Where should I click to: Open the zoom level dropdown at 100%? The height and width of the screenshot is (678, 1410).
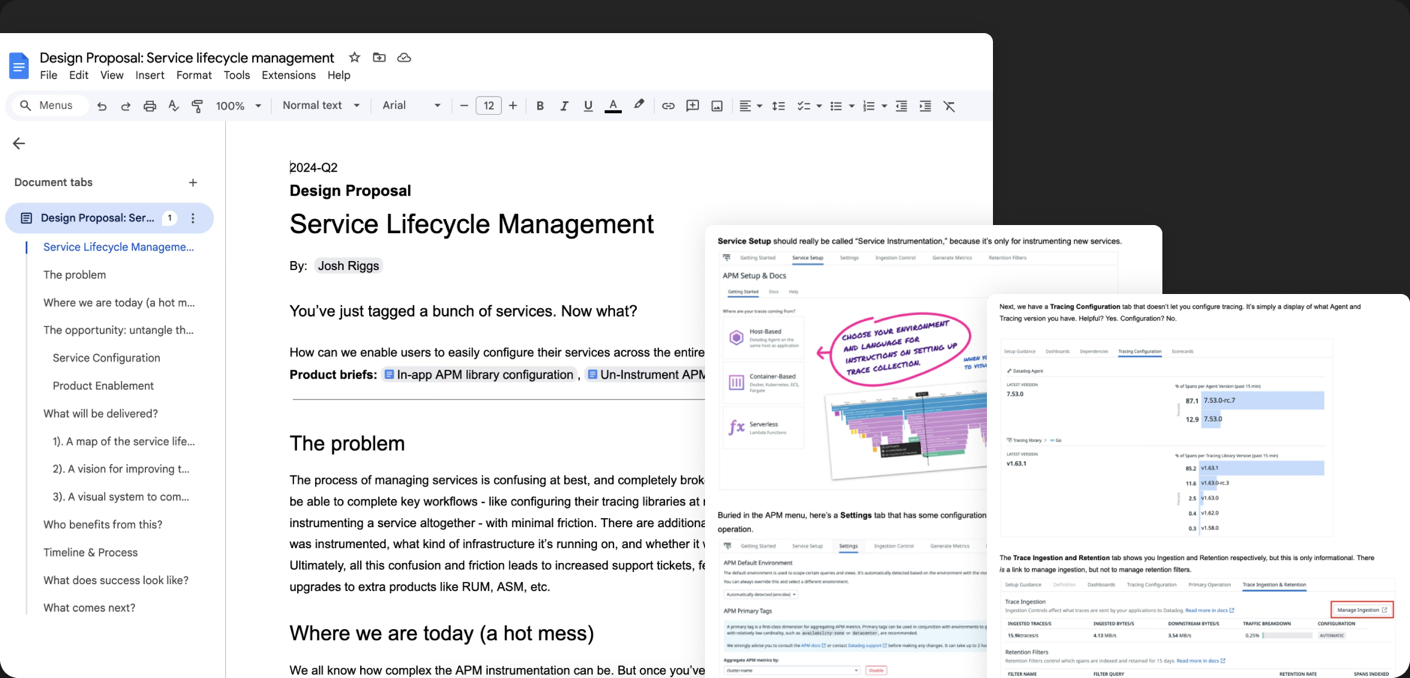point(238,106)
